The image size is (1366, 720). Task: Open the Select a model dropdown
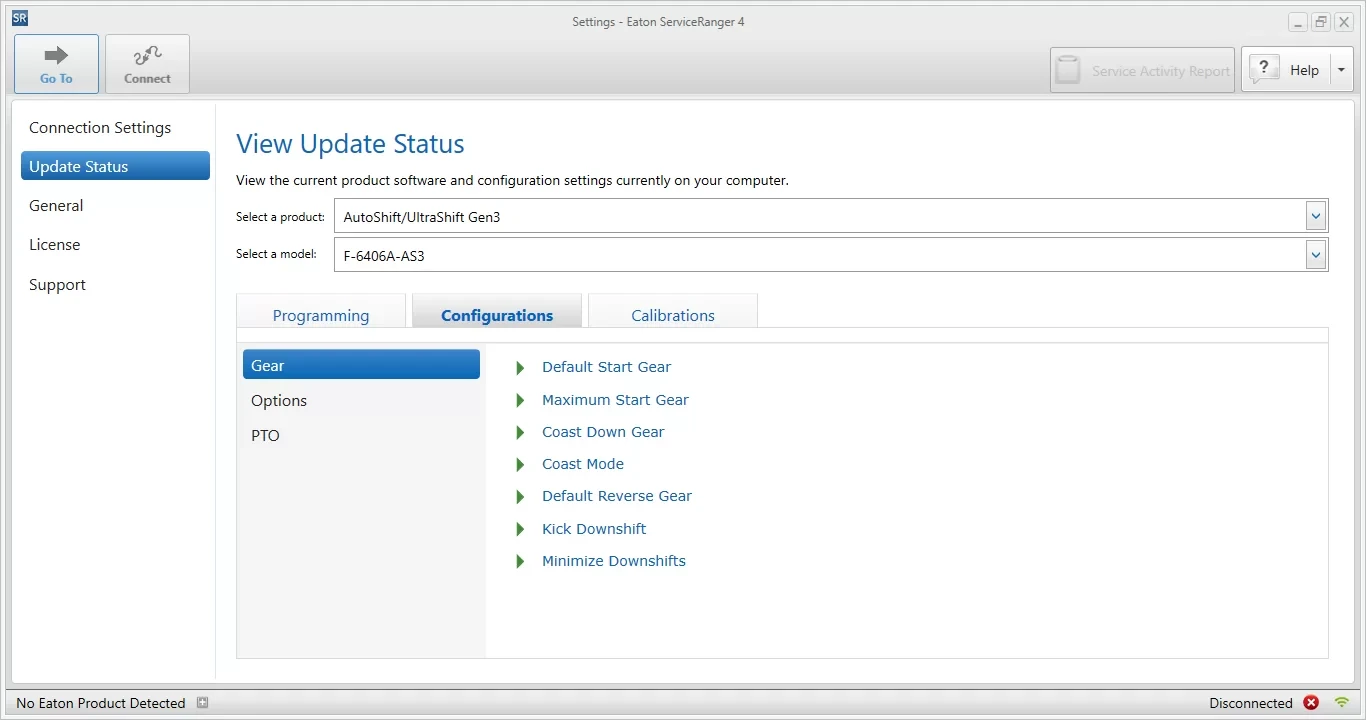pyautogui.click(x=1316, y=255)
